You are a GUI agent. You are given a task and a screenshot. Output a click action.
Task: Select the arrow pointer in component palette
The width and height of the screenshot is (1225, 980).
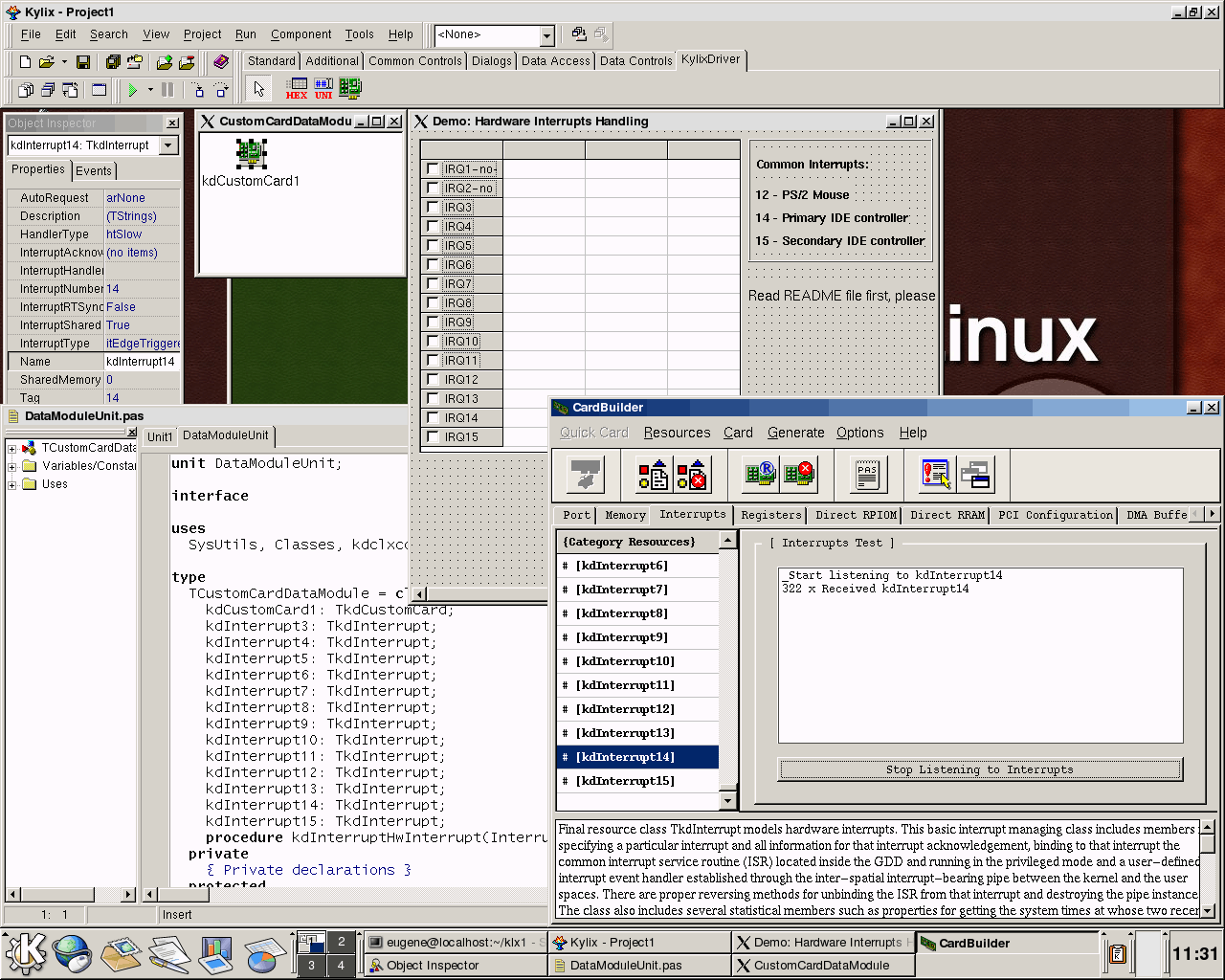point(258,89)
